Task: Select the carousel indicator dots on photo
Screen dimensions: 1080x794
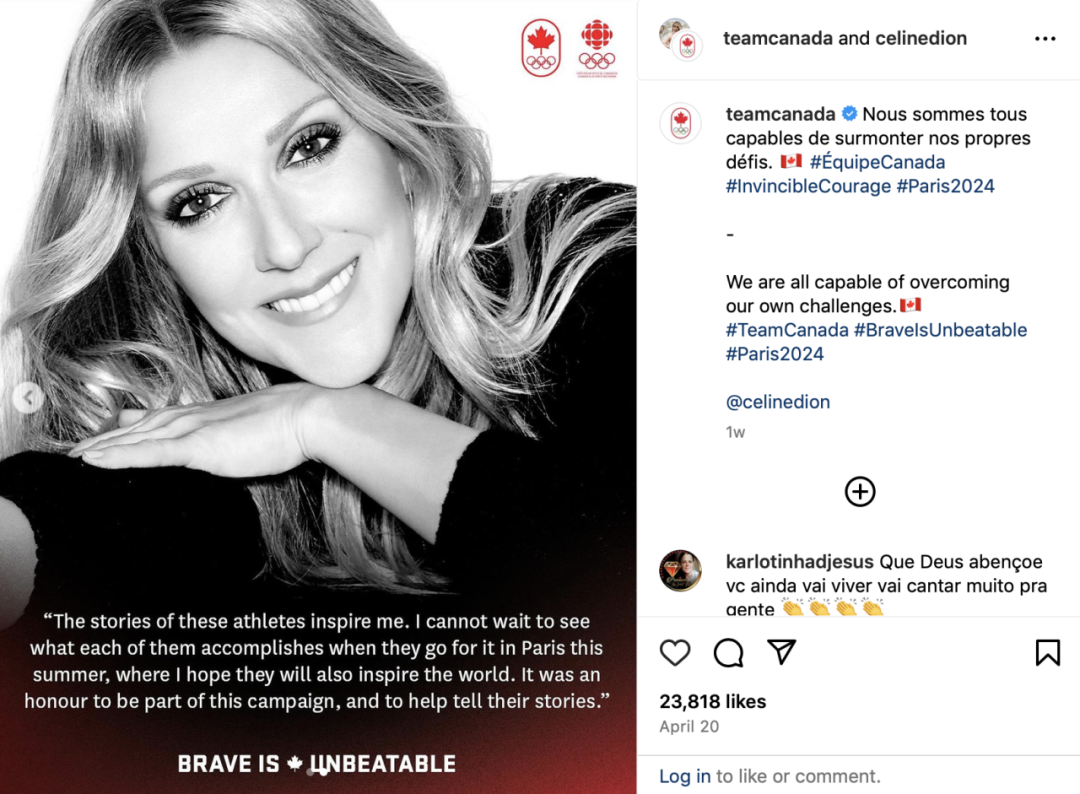Action: 317,773
